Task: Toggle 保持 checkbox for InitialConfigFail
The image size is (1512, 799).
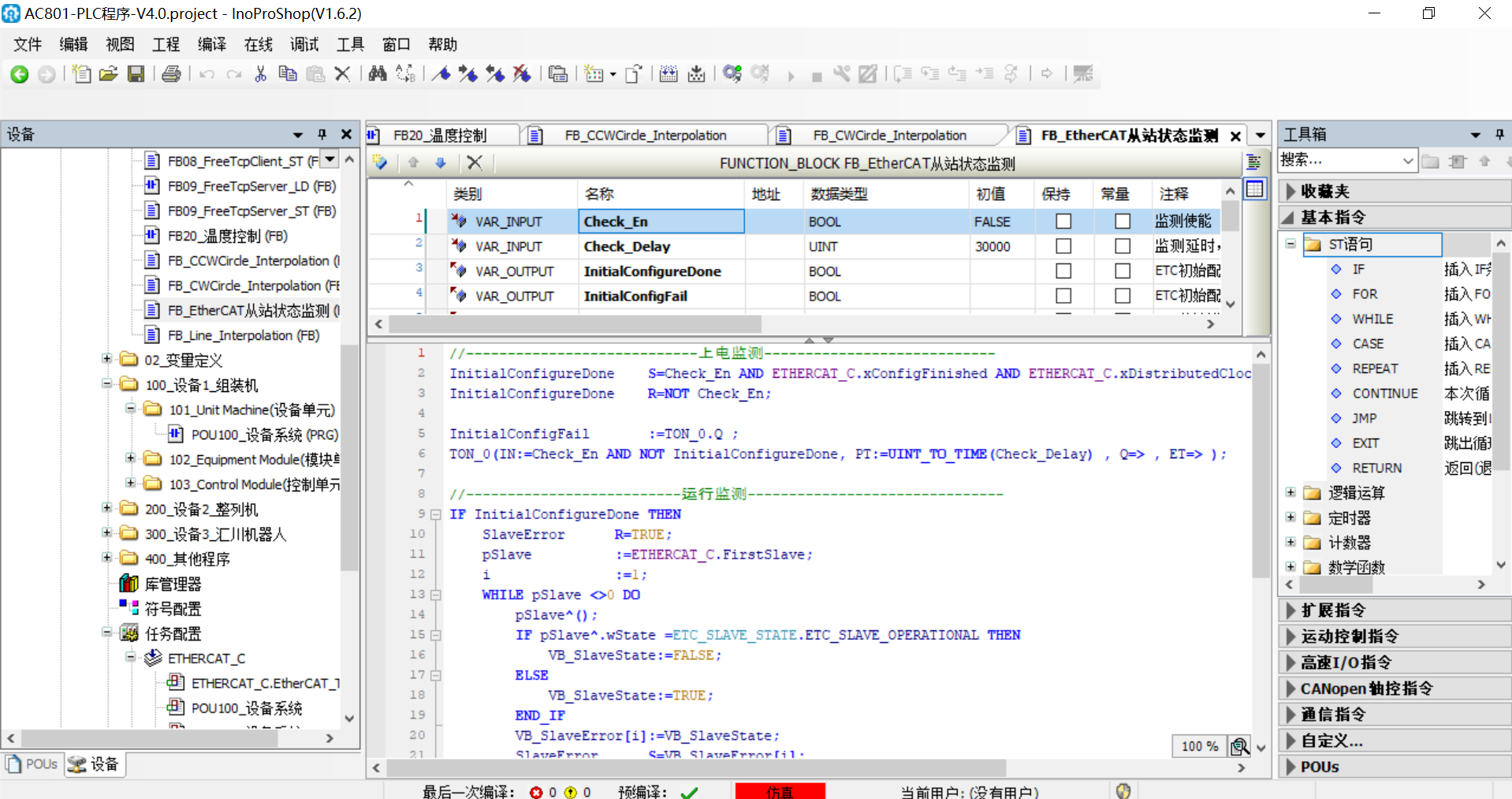Action: 1063,296
